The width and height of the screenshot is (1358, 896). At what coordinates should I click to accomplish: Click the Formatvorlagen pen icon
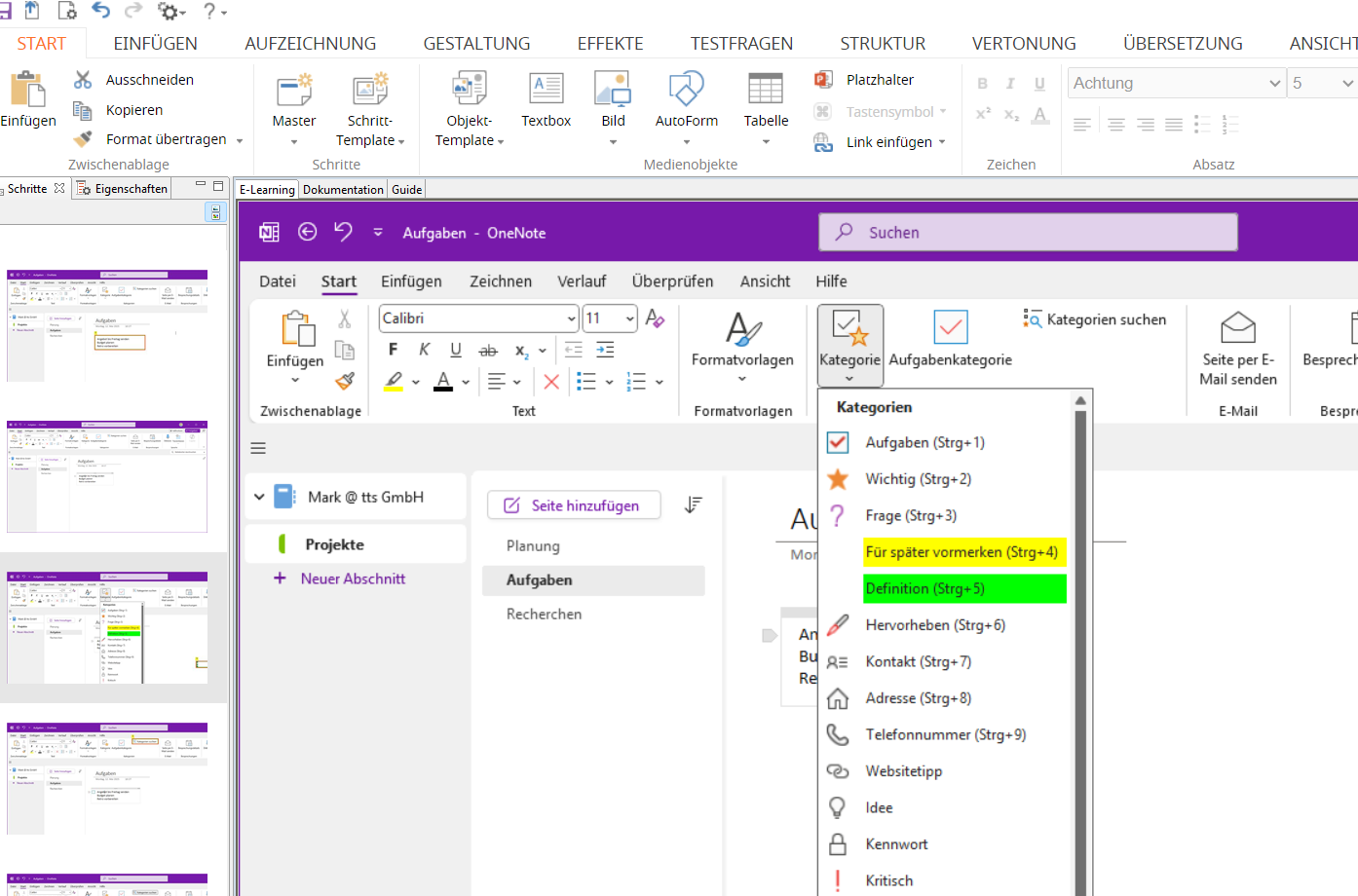(x=743, y=328)
